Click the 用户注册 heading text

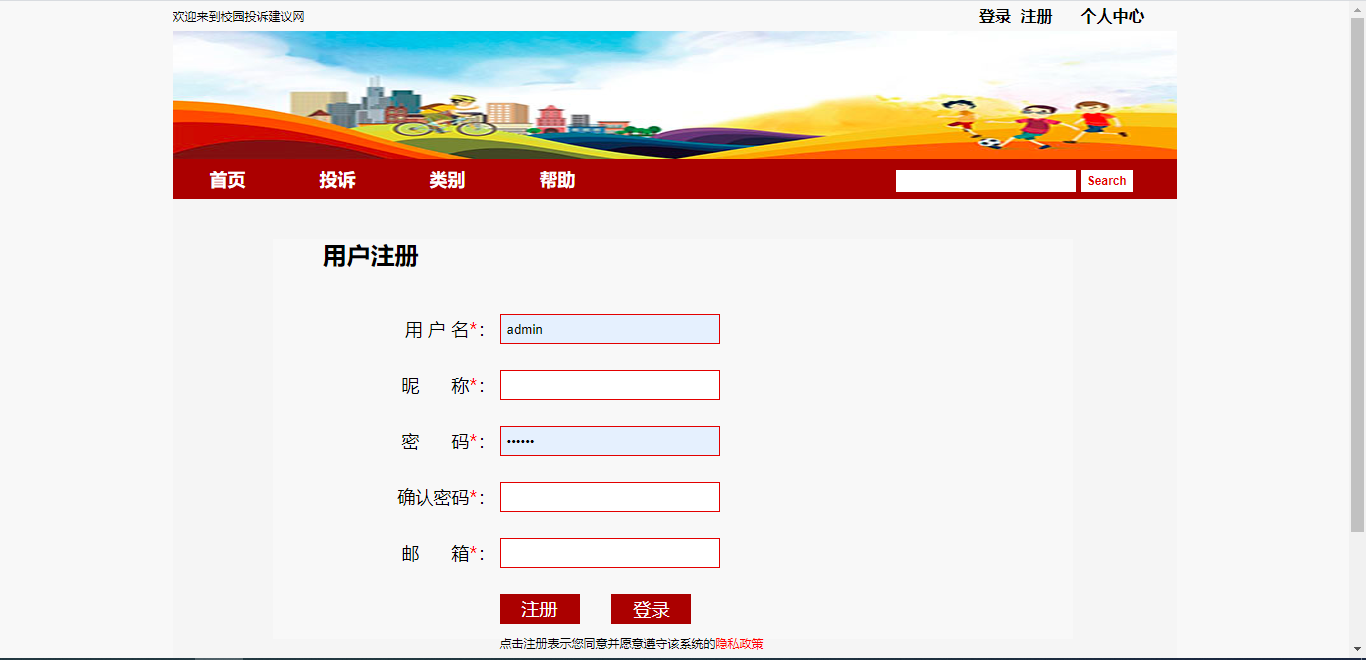(x=370, y=256)
